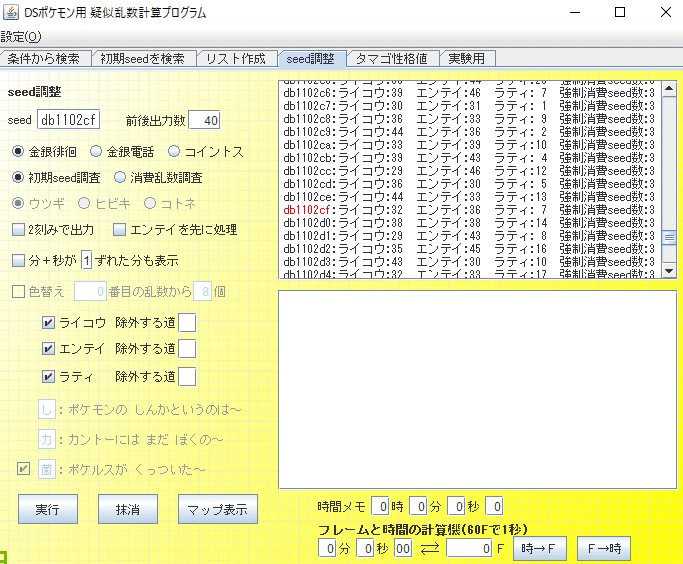Select the db1102cb result row
Screen dimensions: 683x564
coord(470,158)
